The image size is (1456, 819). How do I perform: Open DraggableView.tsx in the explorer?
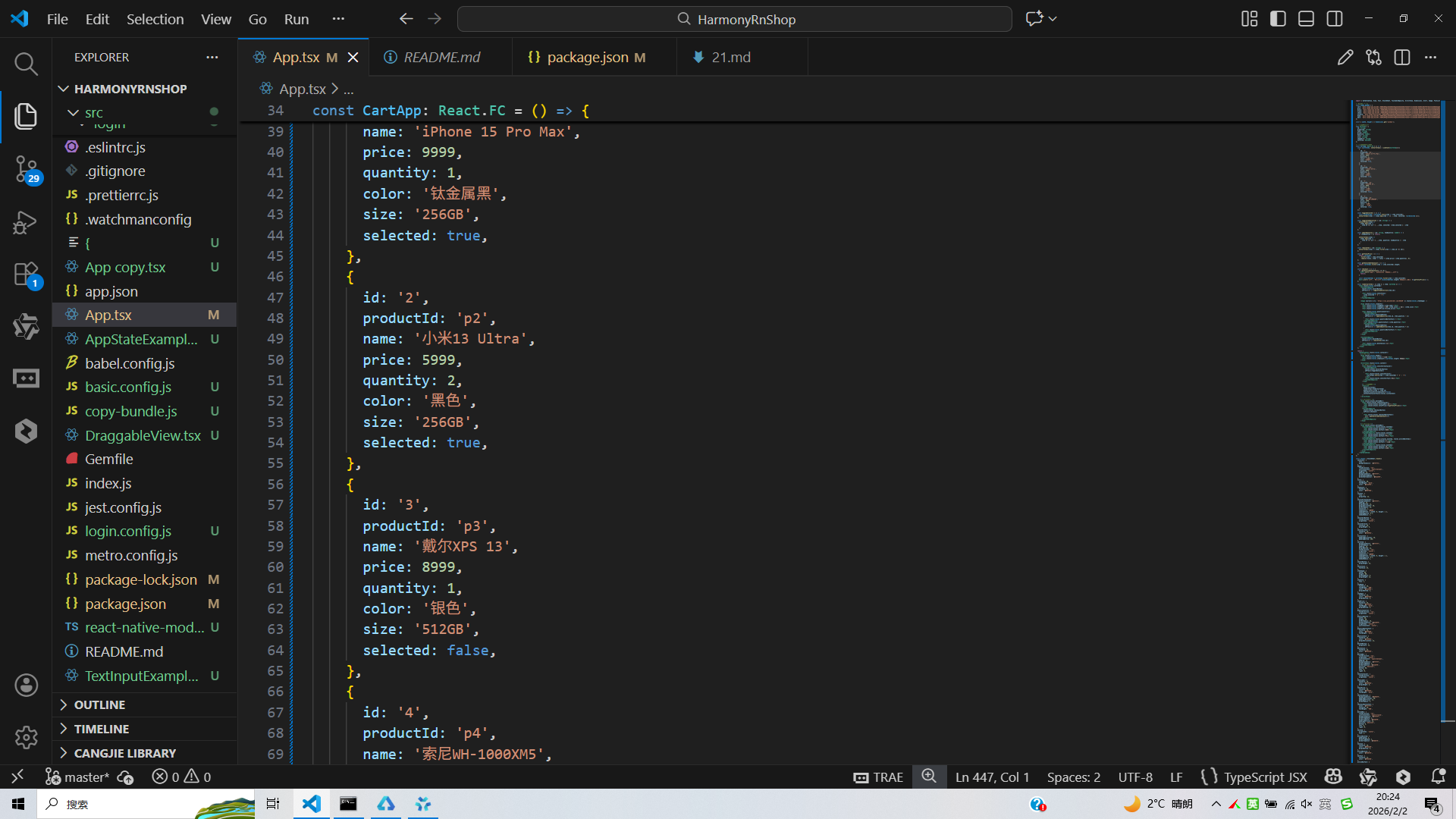tap(144, 435)
